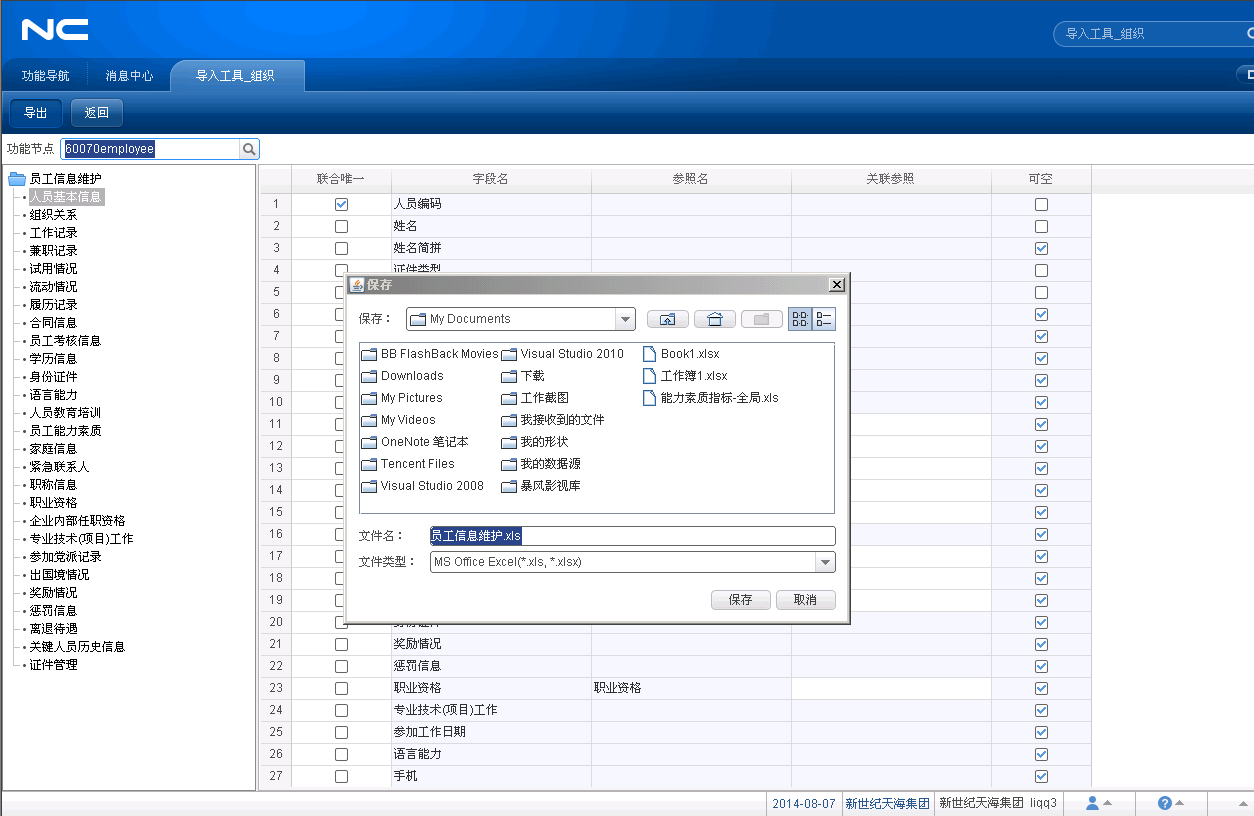Switch to the 功能导航 tab
1254x816 pixels.
(x=46, y=75)
